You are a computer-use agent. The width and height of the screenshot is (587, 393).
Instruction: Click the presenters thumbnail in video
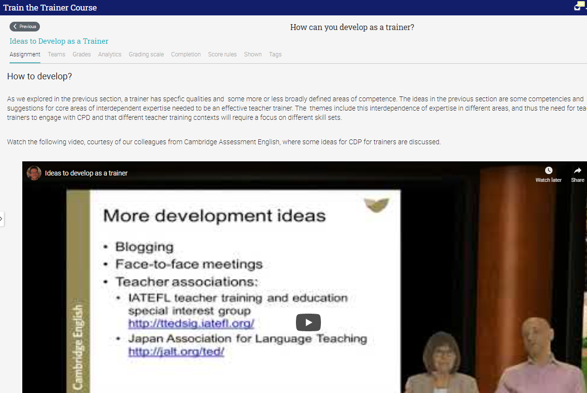pyautogui.click(x=494, y=356)
